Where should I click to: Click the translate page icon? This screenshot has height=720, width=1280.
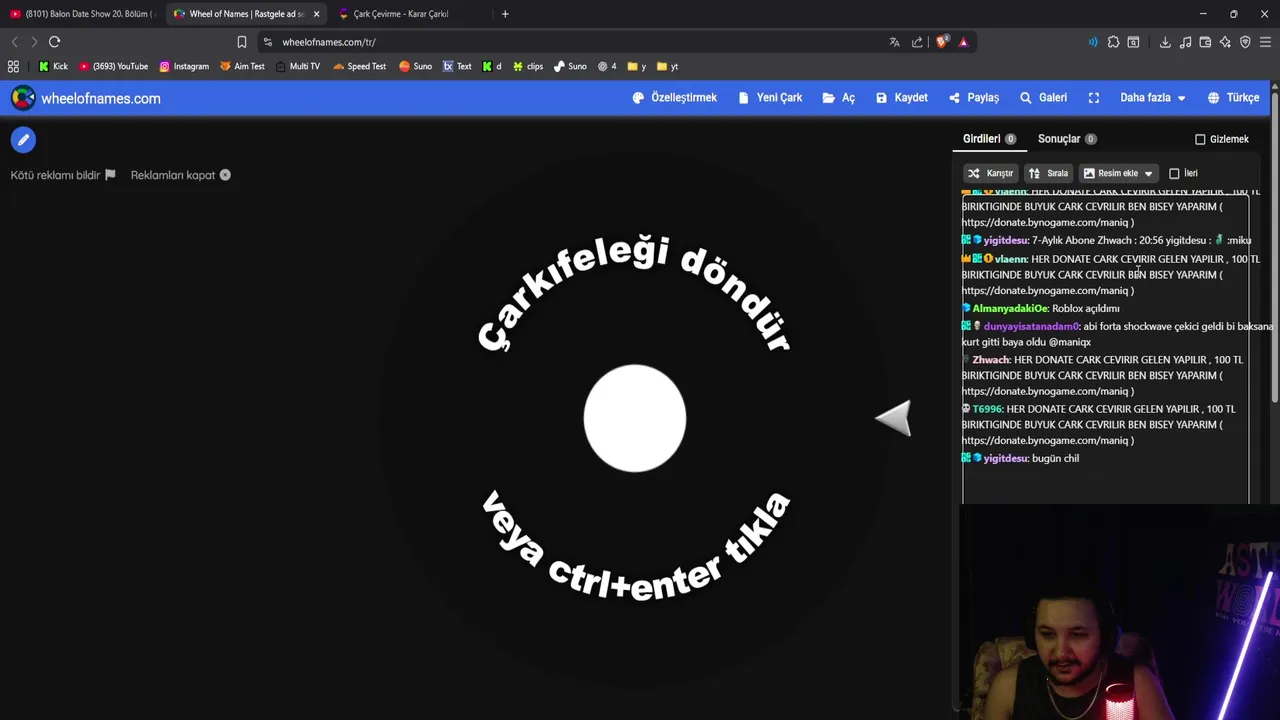coord(894,42)
